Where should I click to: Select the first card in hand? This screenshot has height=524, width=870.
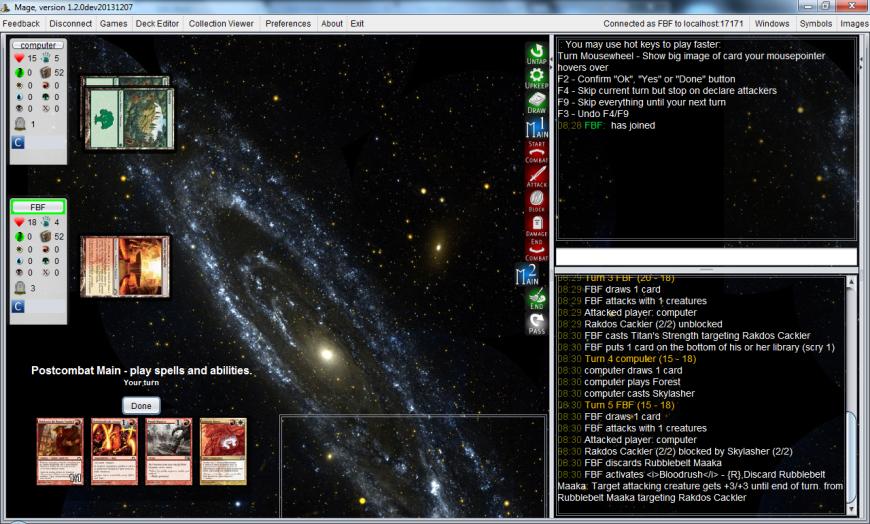[60, 451]
